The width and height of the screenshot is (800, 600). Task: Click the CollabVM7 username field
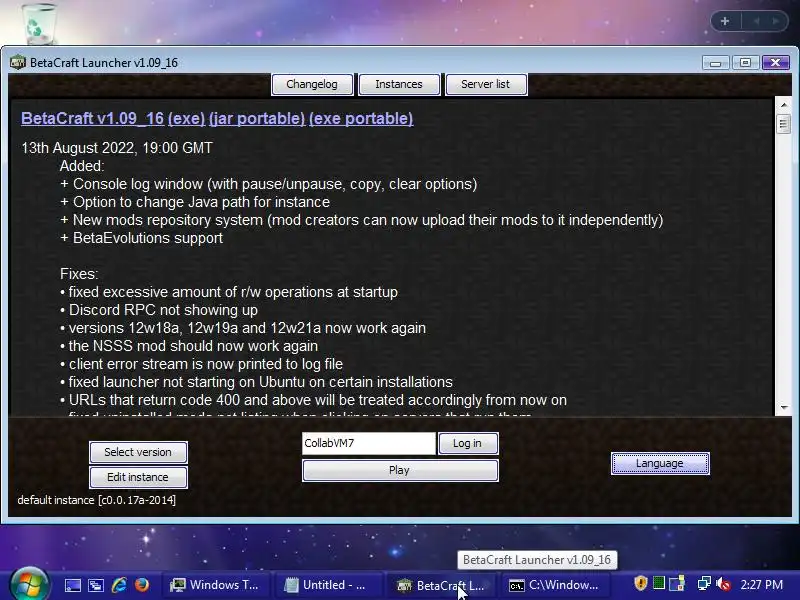coord(368,443)
